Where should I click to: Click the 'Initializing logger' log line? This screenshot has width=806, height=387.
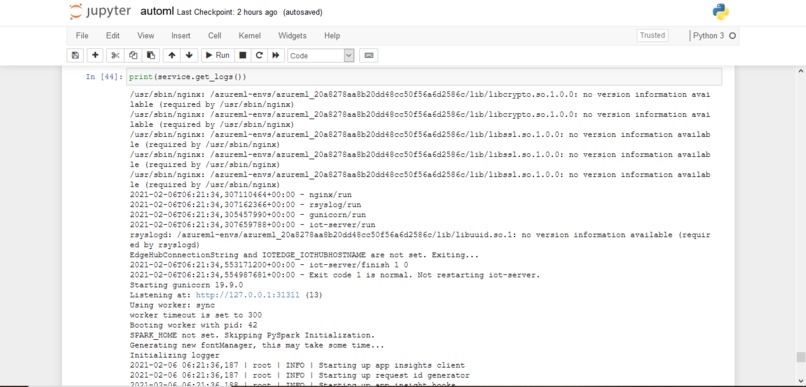175,355
